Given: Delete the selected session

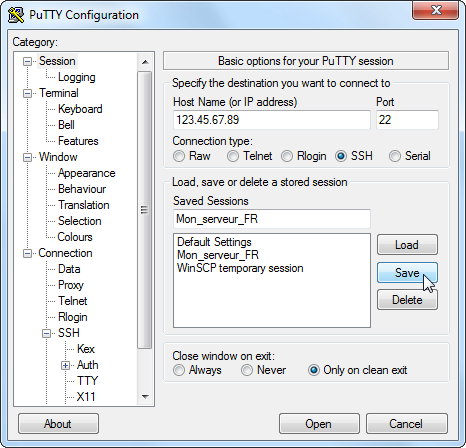Looking at the screenshot, I should tap(407, 300).
